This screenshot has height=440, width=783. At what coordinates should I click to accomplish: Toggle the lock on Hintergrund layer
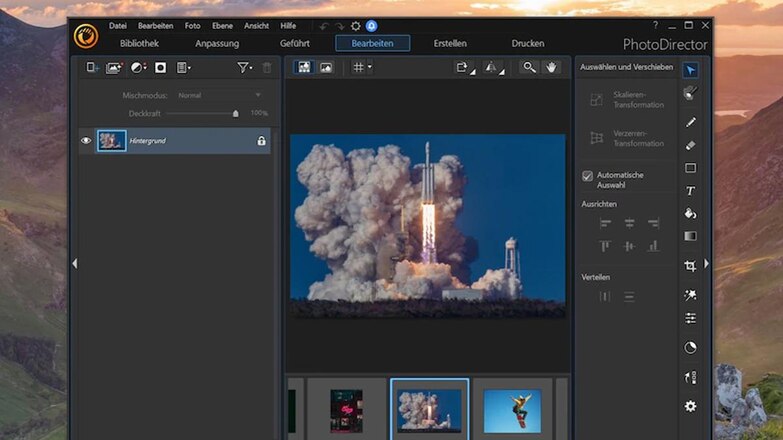point(261,141)
